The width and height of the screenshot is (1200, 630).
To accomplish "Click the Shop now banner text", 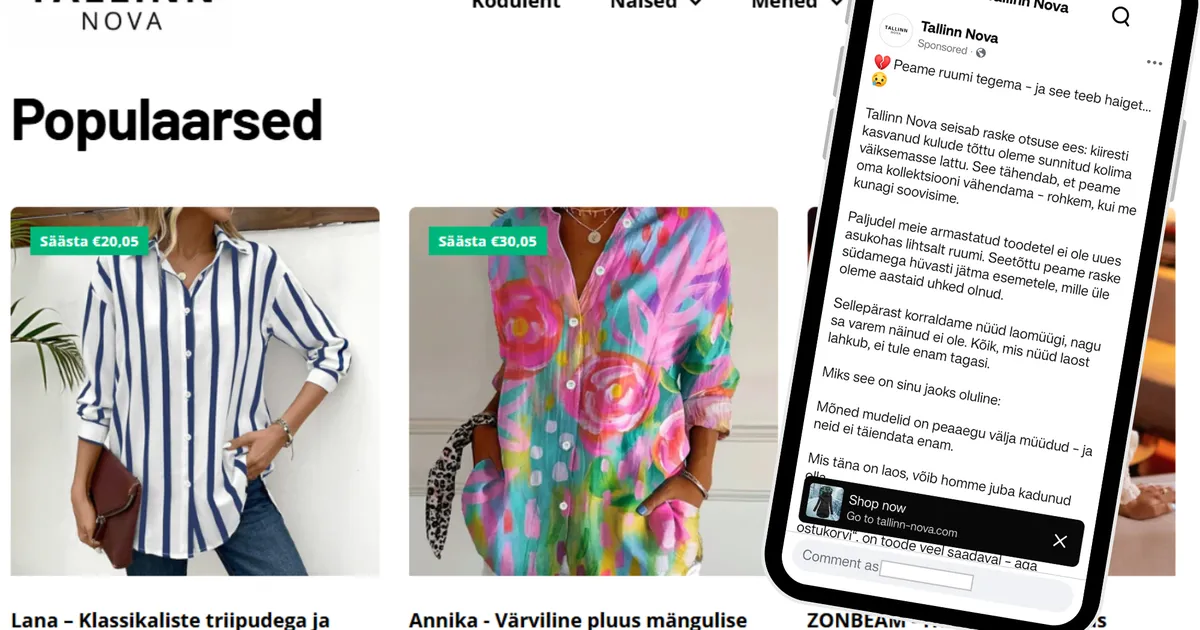I will pos(877,503).
